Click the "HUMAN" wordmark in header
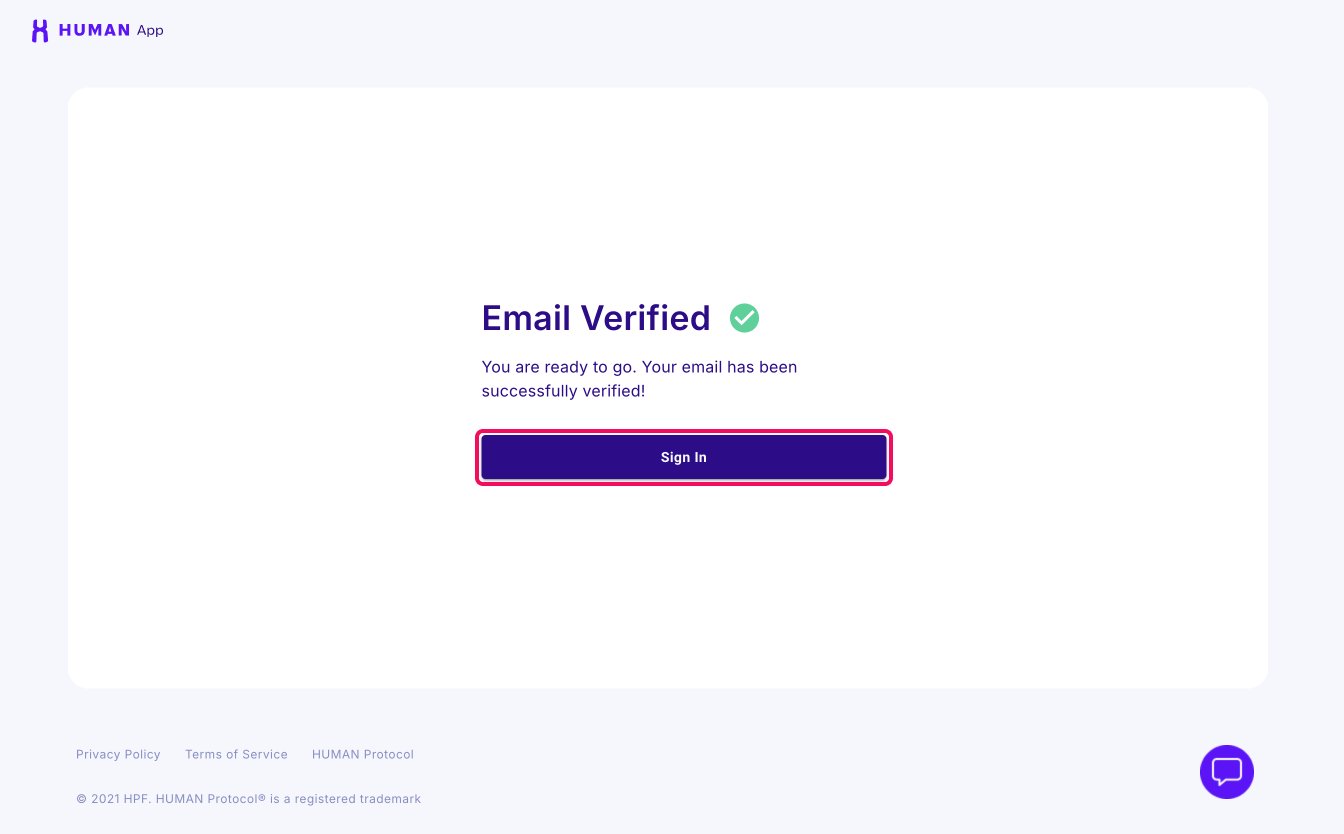The height and width of the screenshot is (834, 1344). coord(94,31)
